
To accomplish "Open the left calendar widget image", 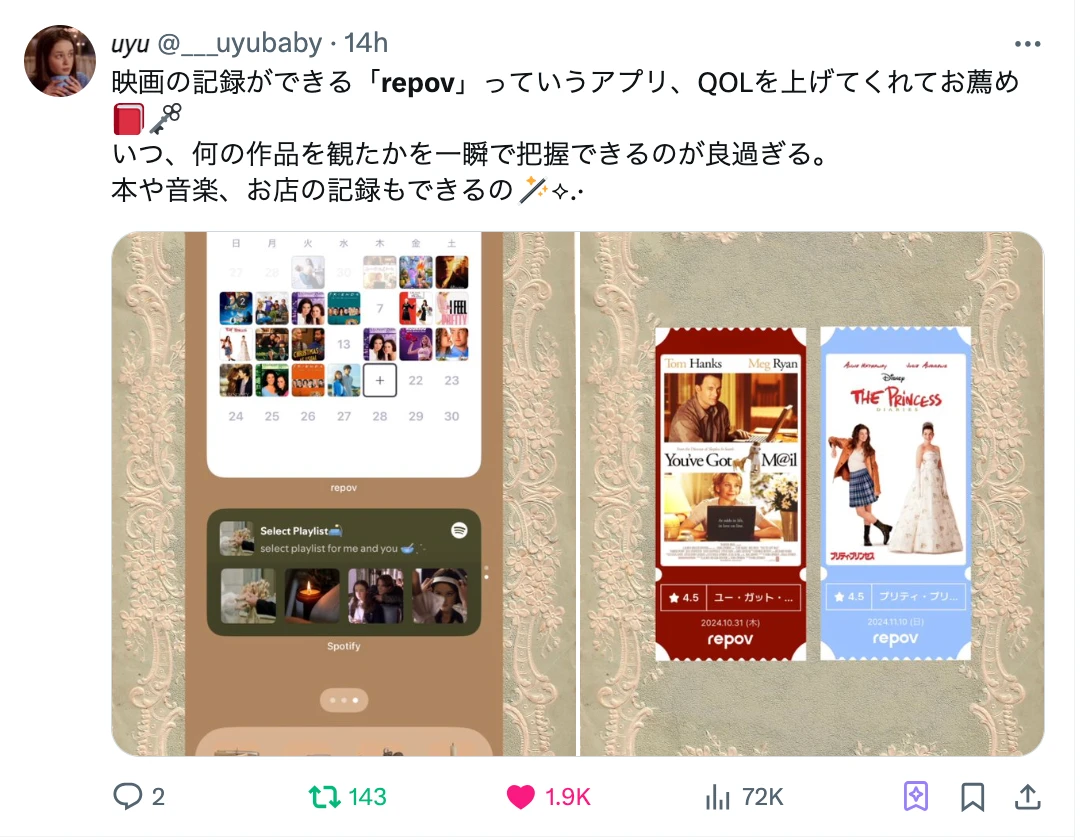I will (343, 494).
